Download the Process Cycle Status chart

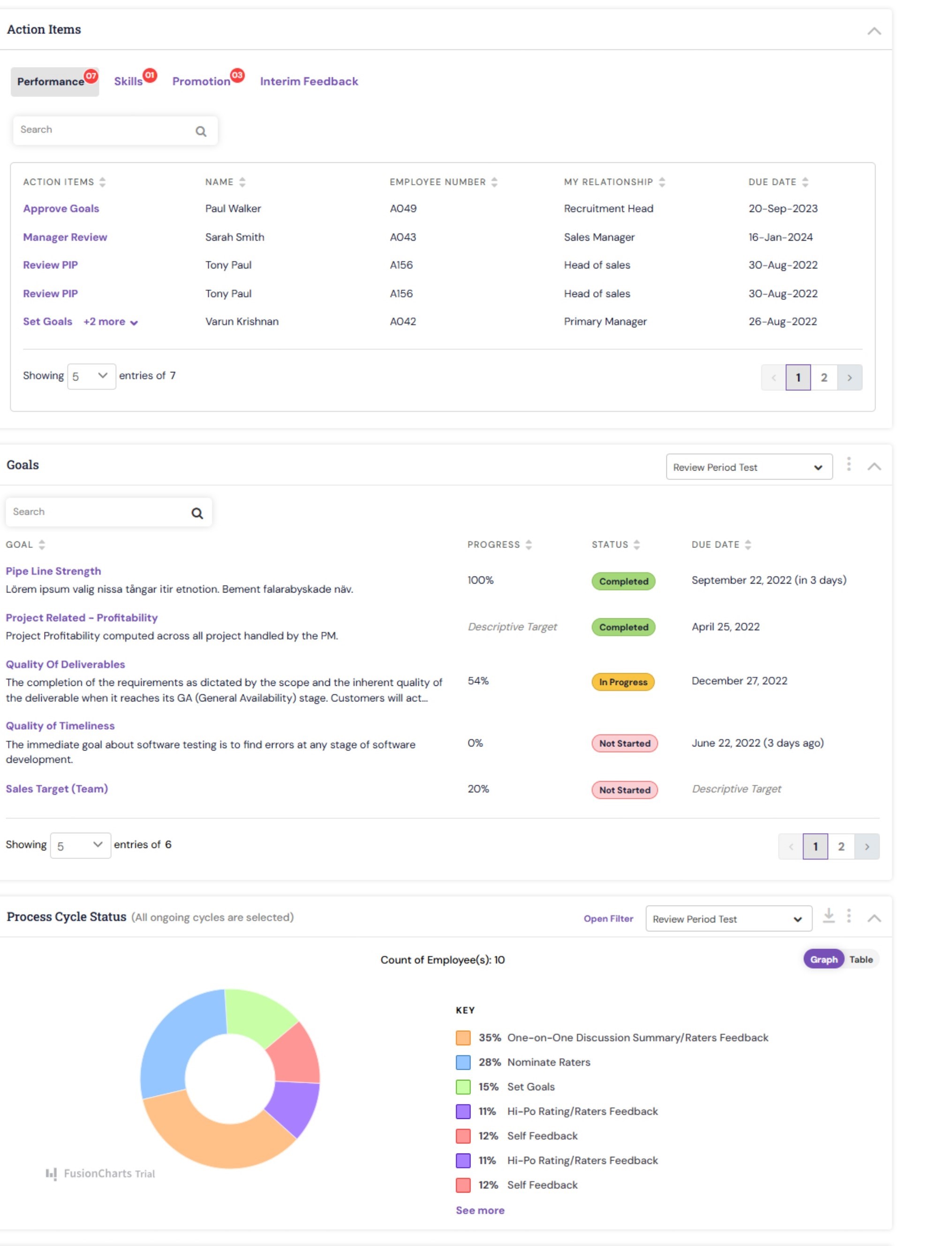pos(829,916)
